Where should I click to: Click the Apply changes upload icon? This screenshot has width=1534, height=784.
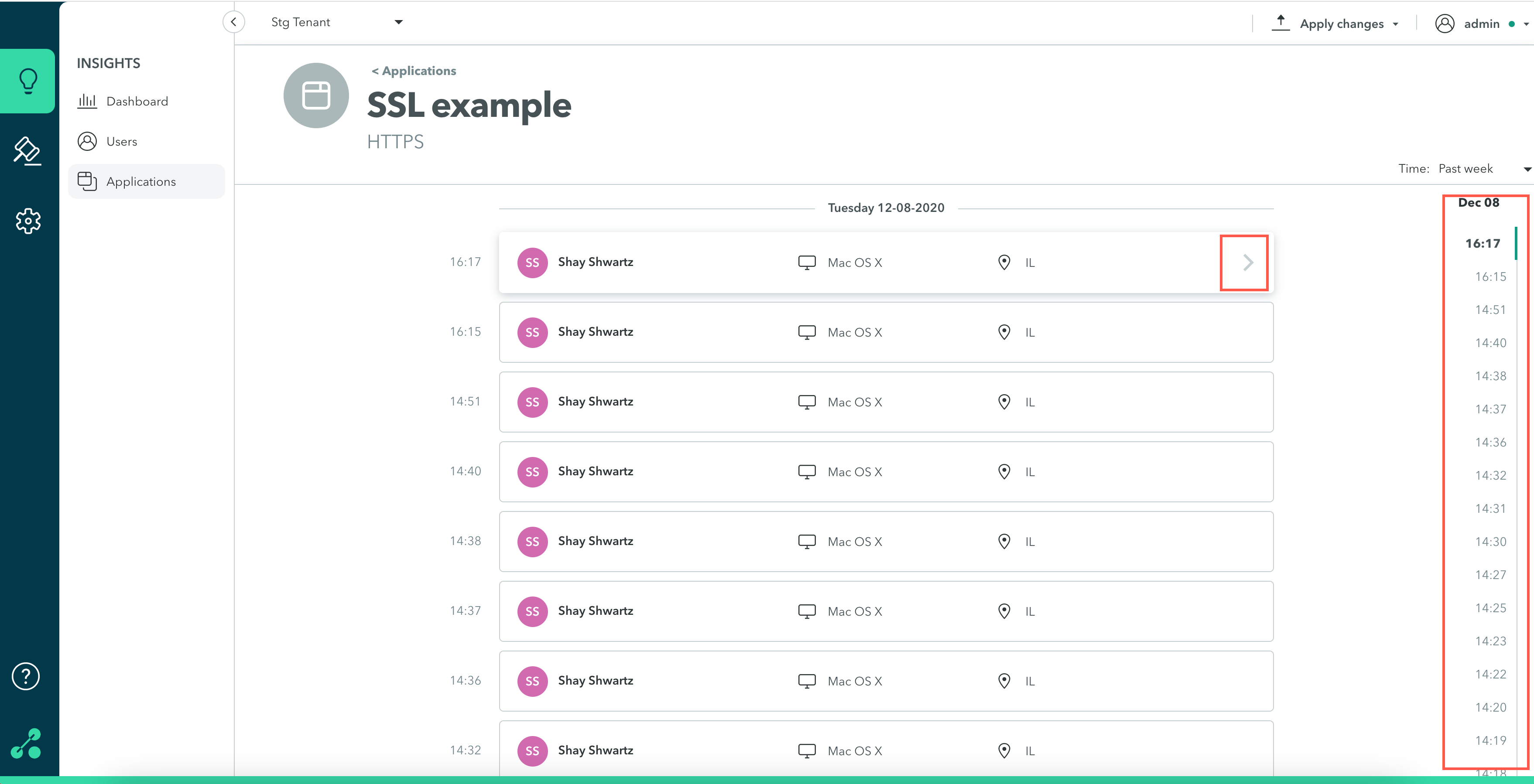pyautogui.click(x=1281, y=23)
